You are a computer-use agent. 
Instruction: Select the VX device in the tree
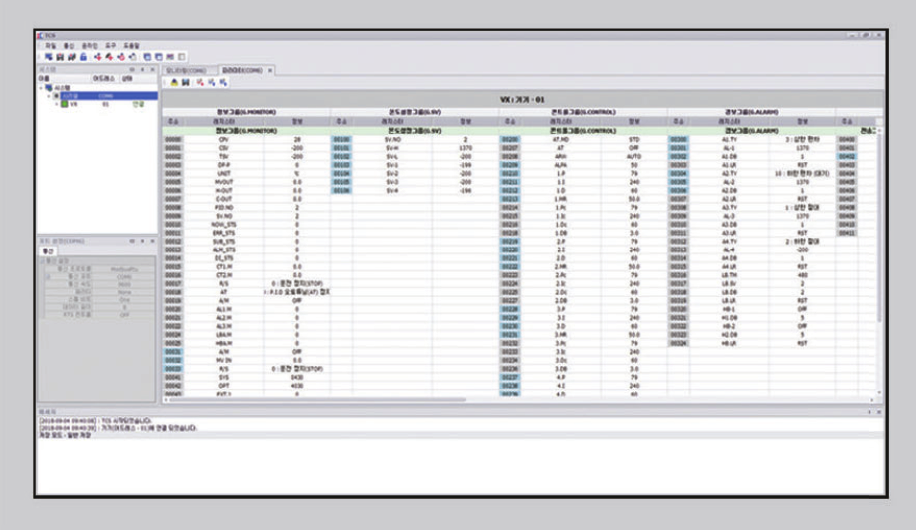(73, 103)
